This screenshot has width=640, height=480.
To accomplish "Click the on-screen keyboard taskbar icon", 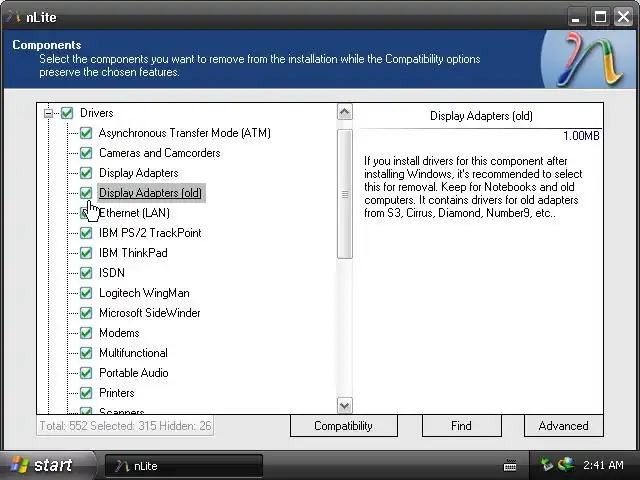I will click(510, 465).
